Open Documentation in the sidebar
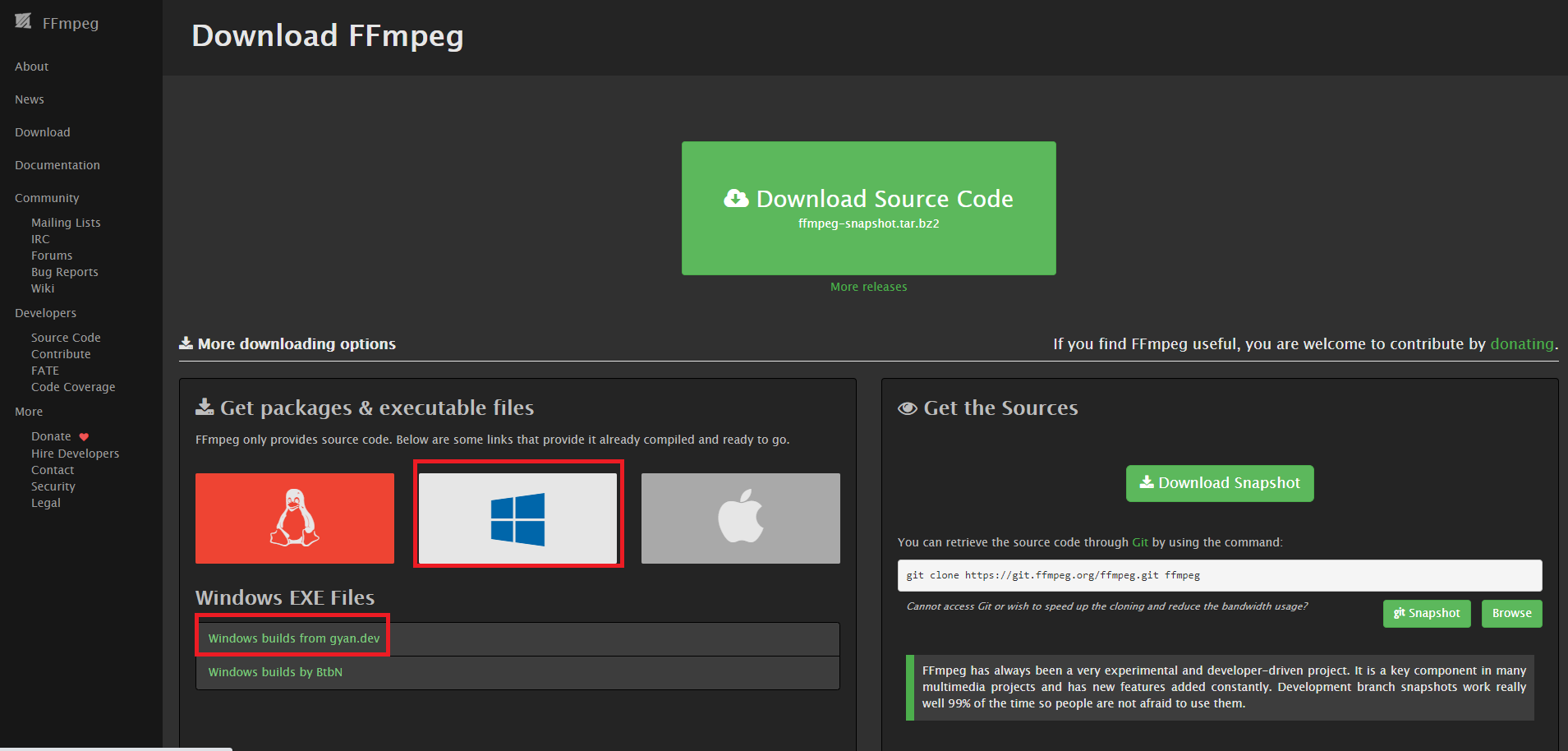 click(57, 165)
